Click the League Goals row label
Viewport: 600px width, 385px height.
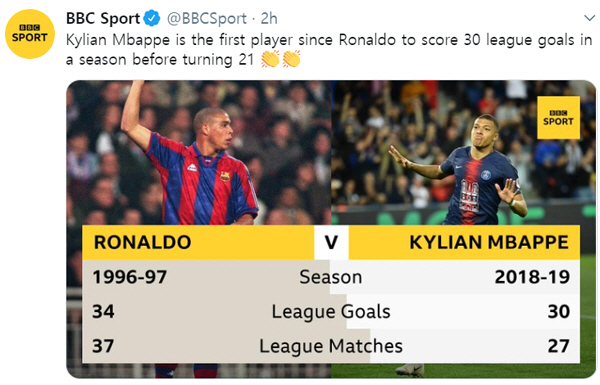click(331, 312)
